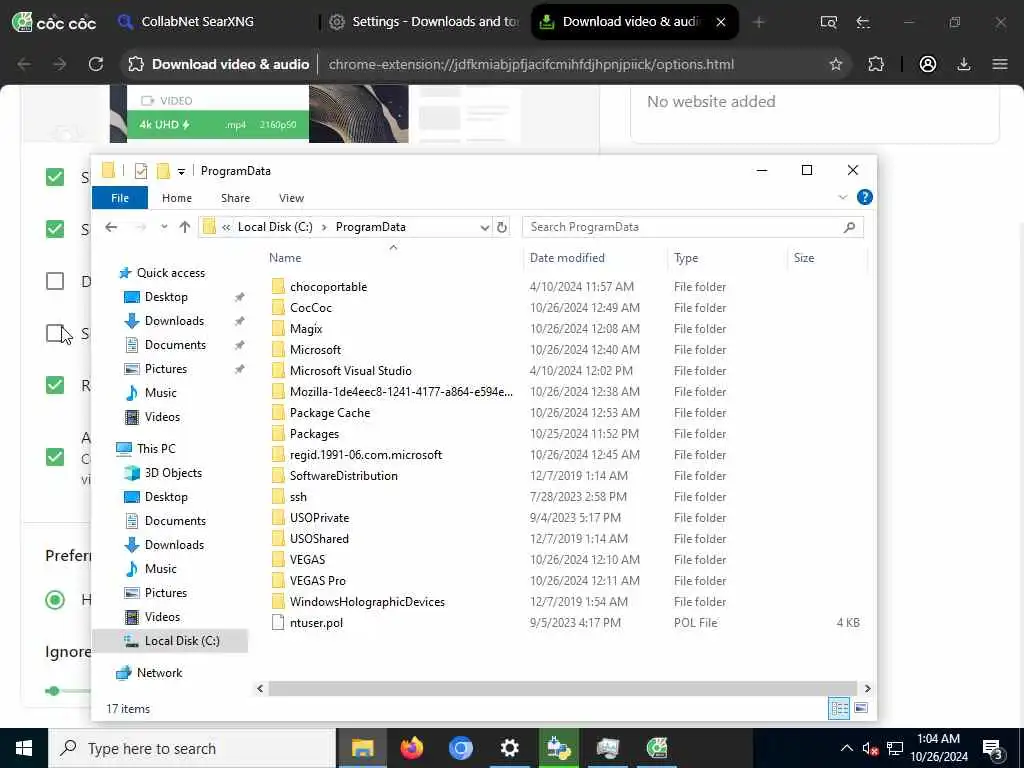Click the muted volume tray icon
The width and height of the screenshot is (1024, 768).
pyautogui.click(x=869, y=749)
